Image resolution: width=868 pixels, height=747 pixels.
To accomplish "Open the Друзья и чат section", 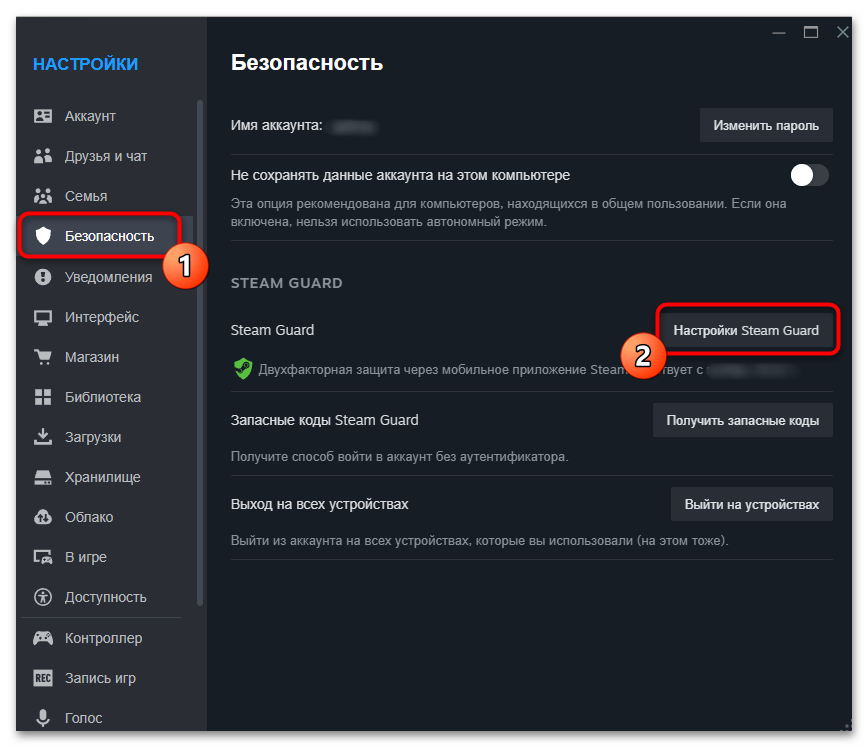I will point(106,156).
